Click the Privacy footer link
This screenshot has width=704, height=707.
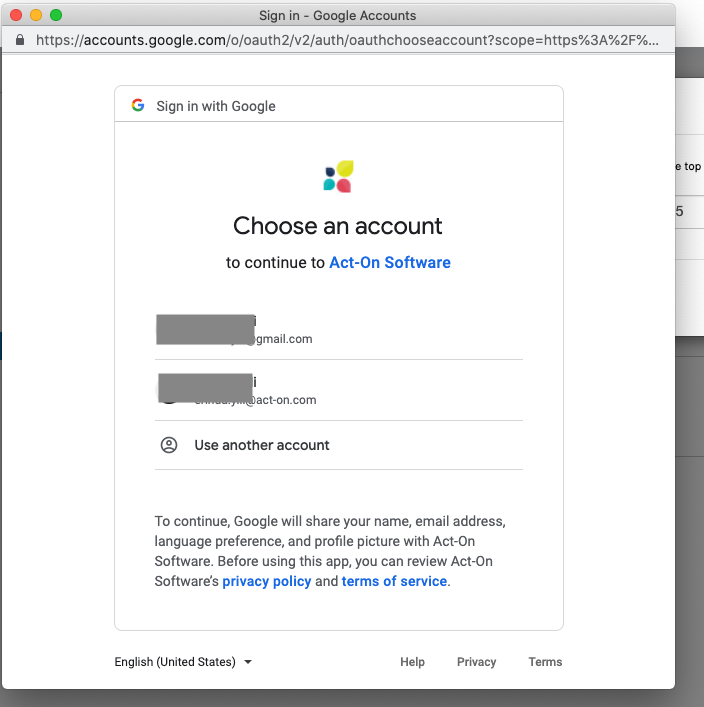coord(476,661)
